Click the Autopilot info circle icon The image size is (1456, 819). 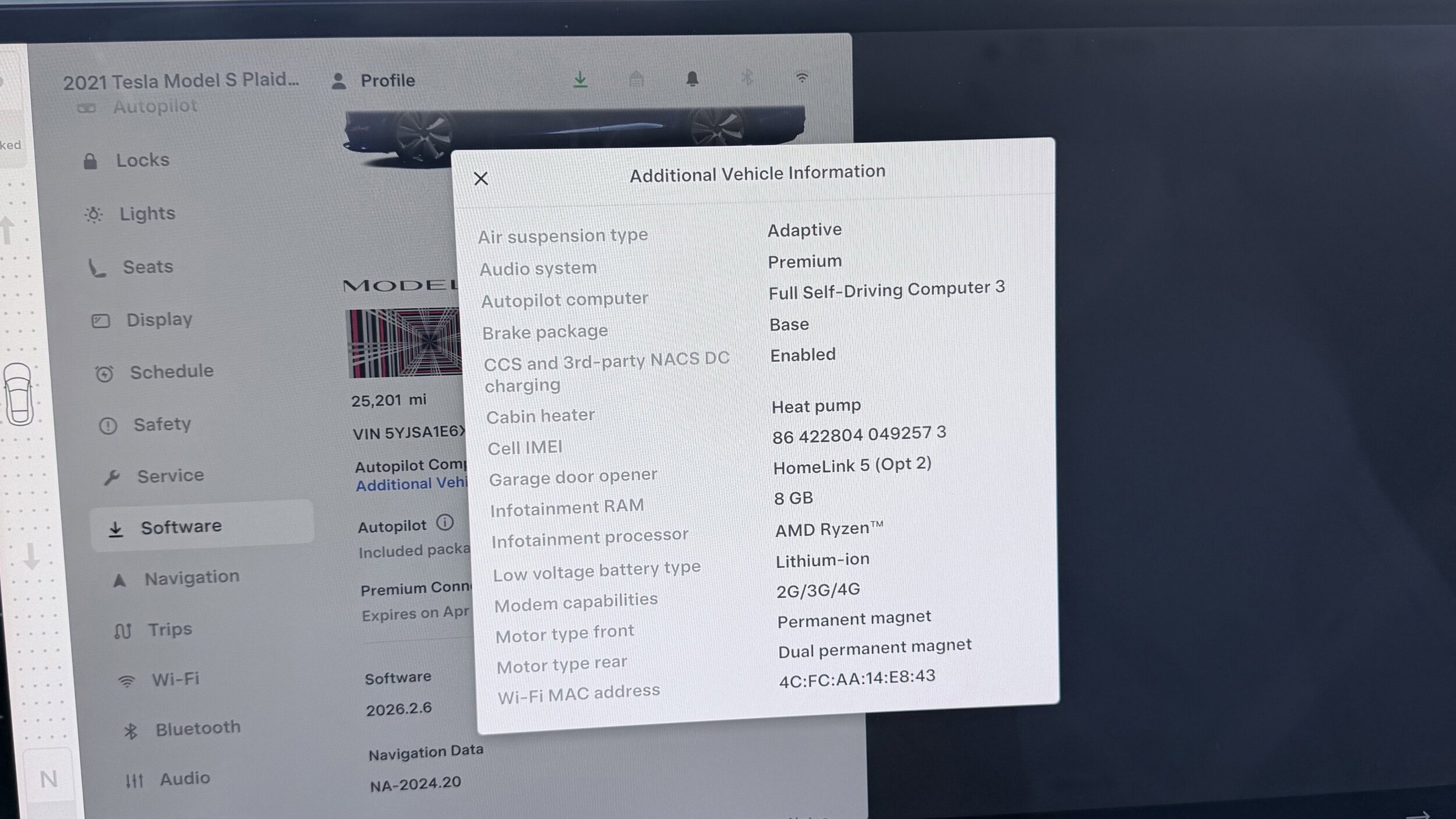tap(445, 523)
